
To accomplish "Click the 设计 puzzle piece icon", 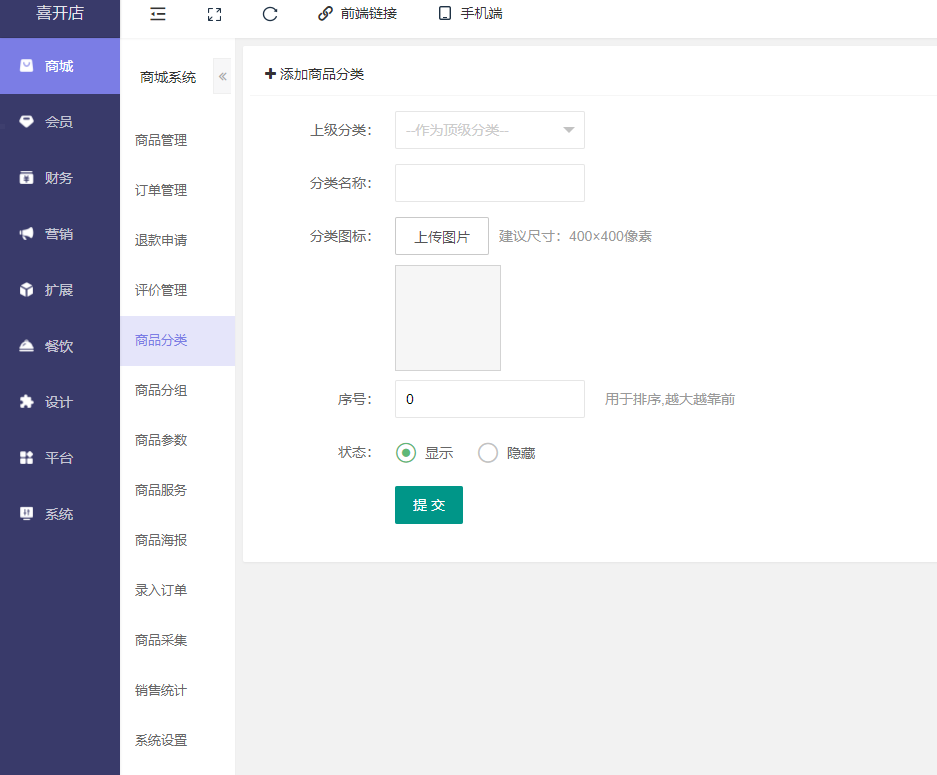I will click(x=26, y=402).
